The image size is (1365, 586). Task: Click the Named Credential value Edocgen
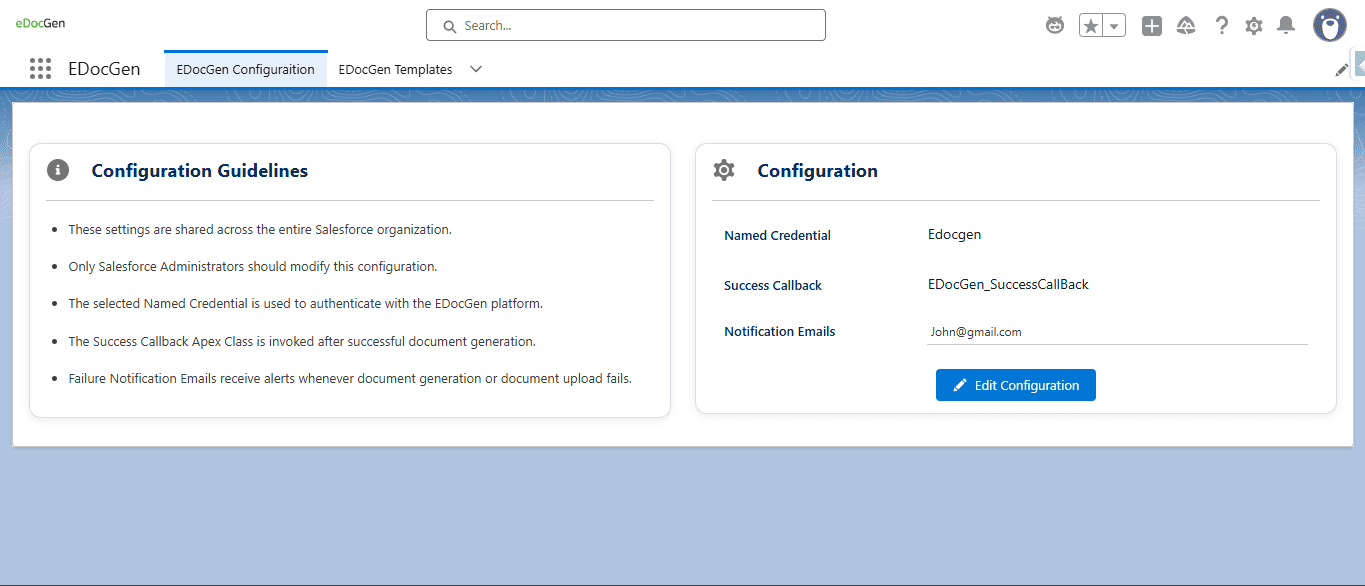[955, 235]
